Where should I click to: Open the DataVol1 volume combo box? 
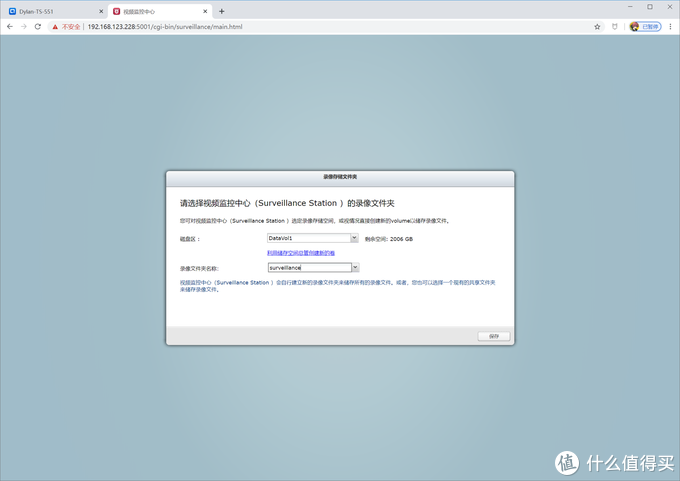(x=313, y=238)
